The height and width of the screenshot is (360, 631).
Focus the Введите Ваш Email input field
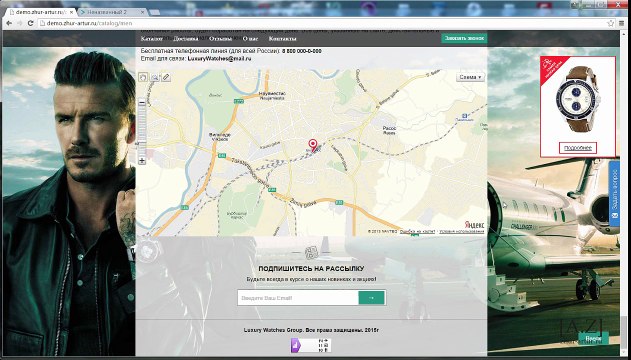click(298, 298)
